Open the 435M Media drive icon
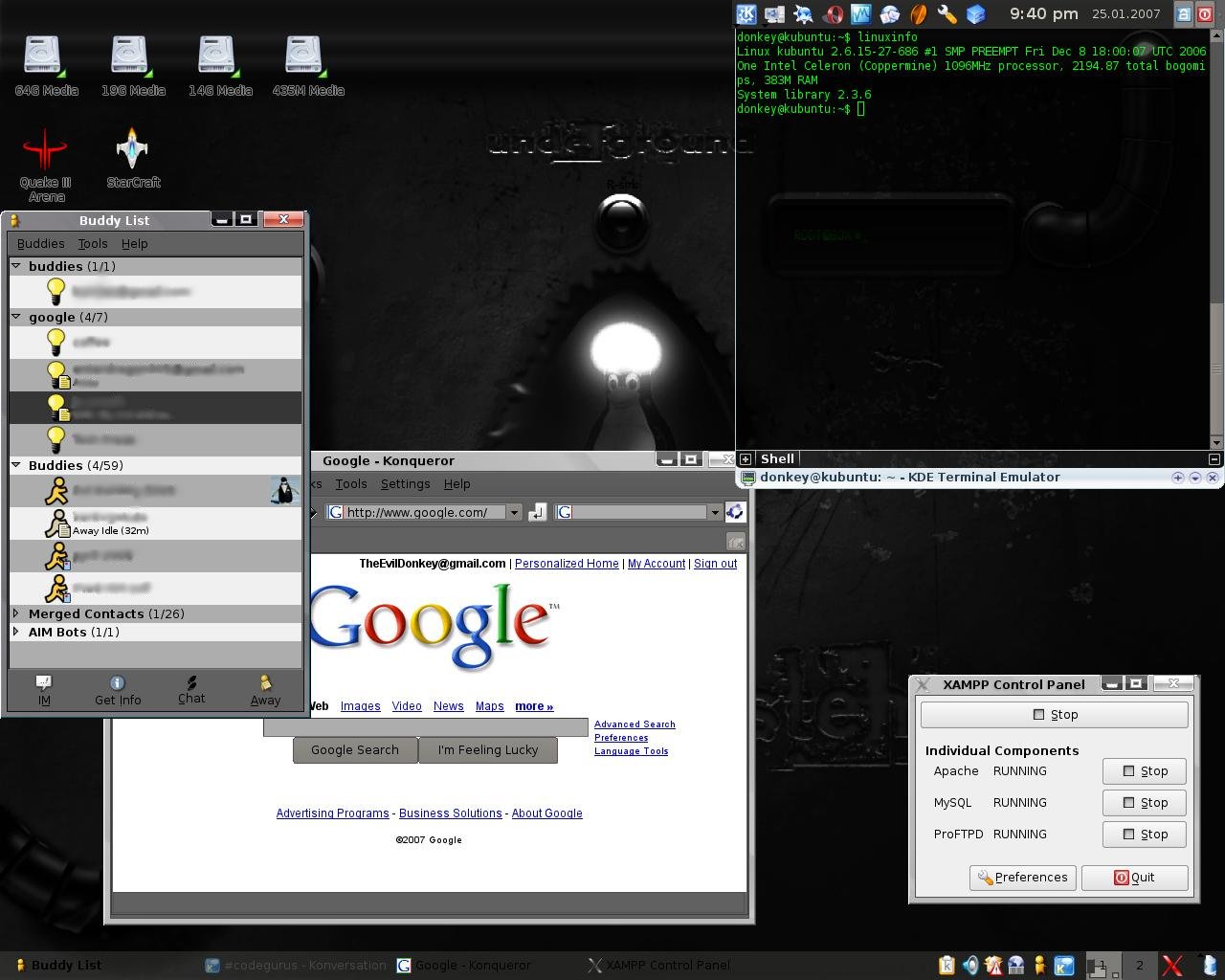1225x980 pixels. [x=307, y=66]
